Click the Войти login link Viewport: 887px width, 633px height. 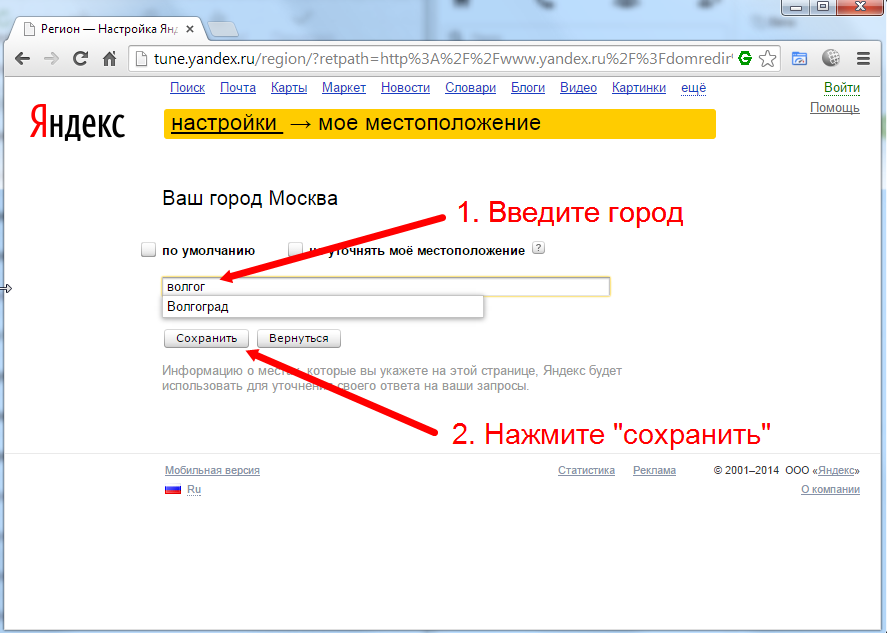pos(841,88)
